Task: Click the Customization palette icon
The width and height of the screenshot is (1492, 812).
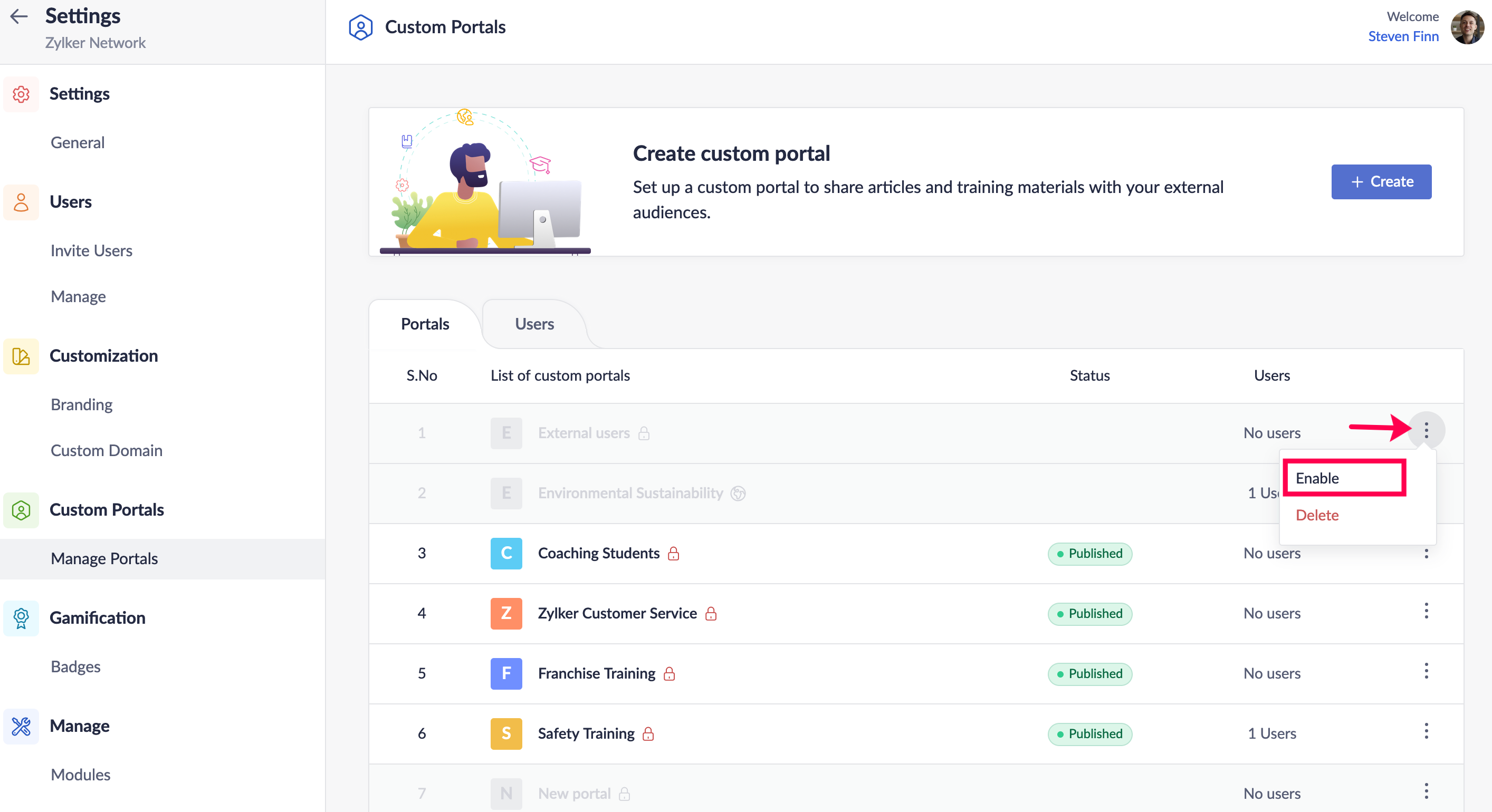Action: (22, 356)
